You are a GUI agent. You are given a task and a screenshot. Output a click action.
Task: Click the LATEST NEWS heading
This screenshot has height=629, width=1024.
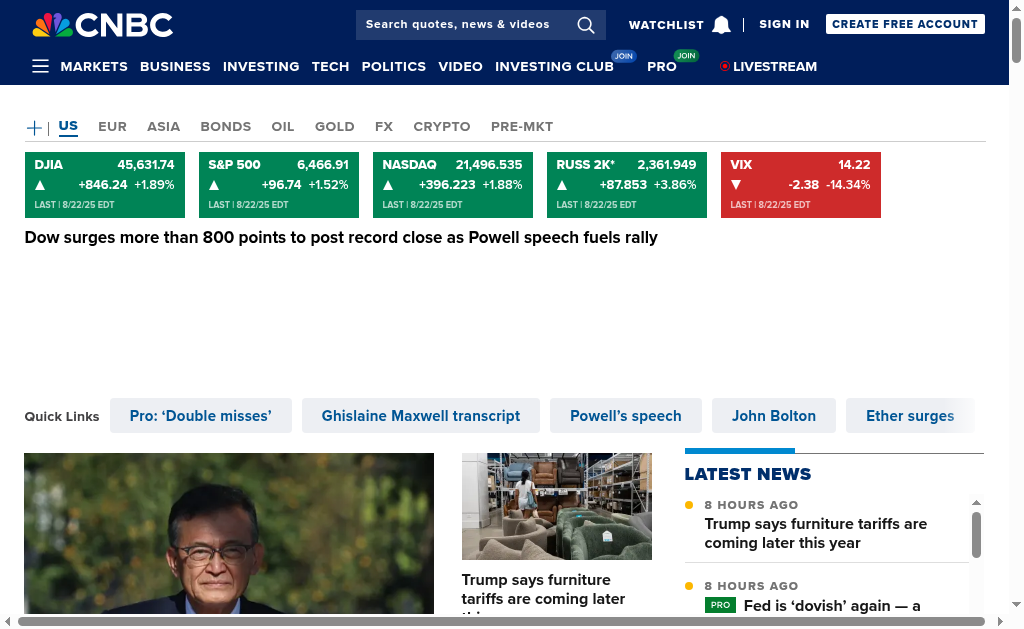748,474
